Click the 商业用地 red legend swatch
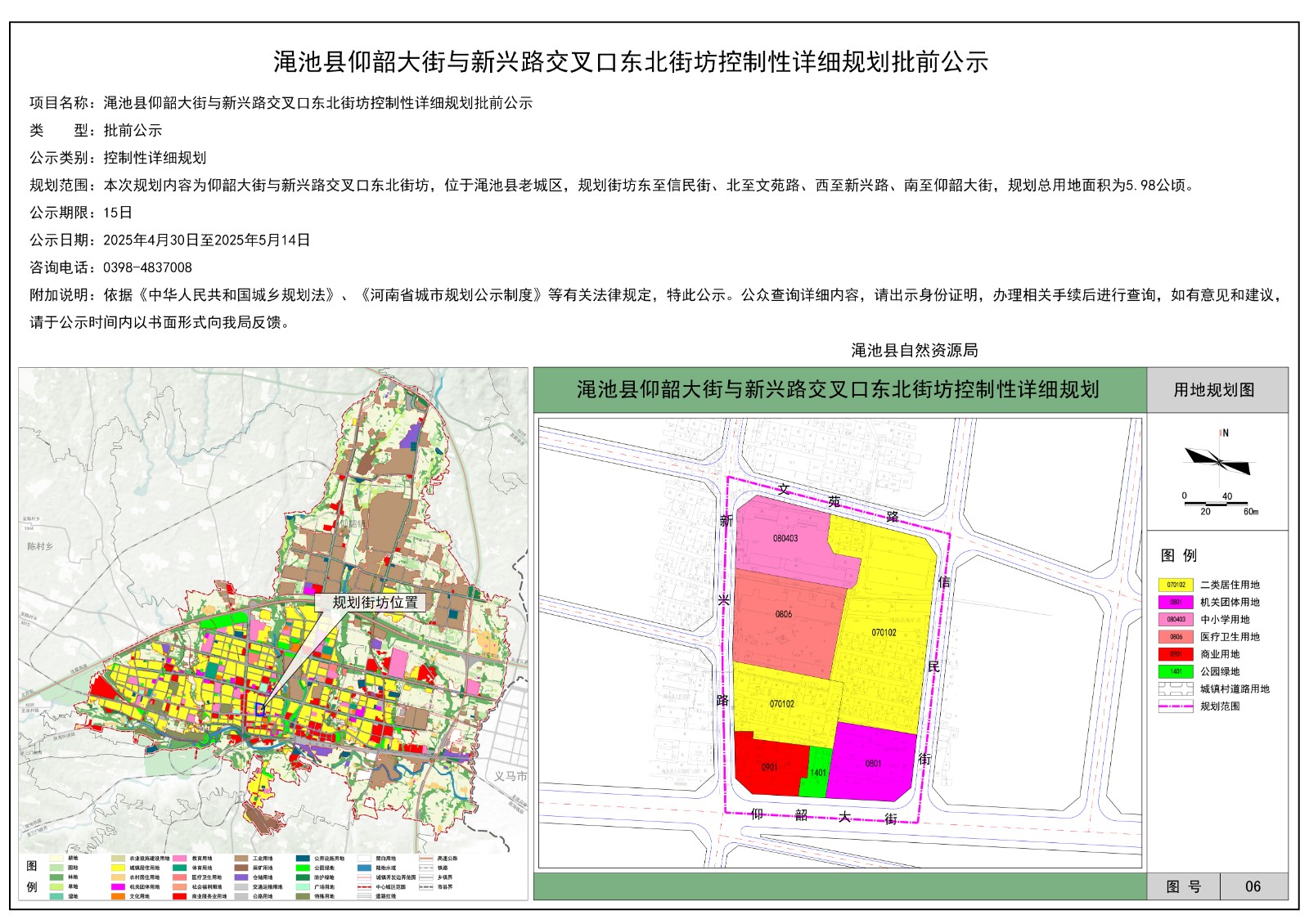The width and height of the screenshot is (1309, 924). tap(1176, 654)
